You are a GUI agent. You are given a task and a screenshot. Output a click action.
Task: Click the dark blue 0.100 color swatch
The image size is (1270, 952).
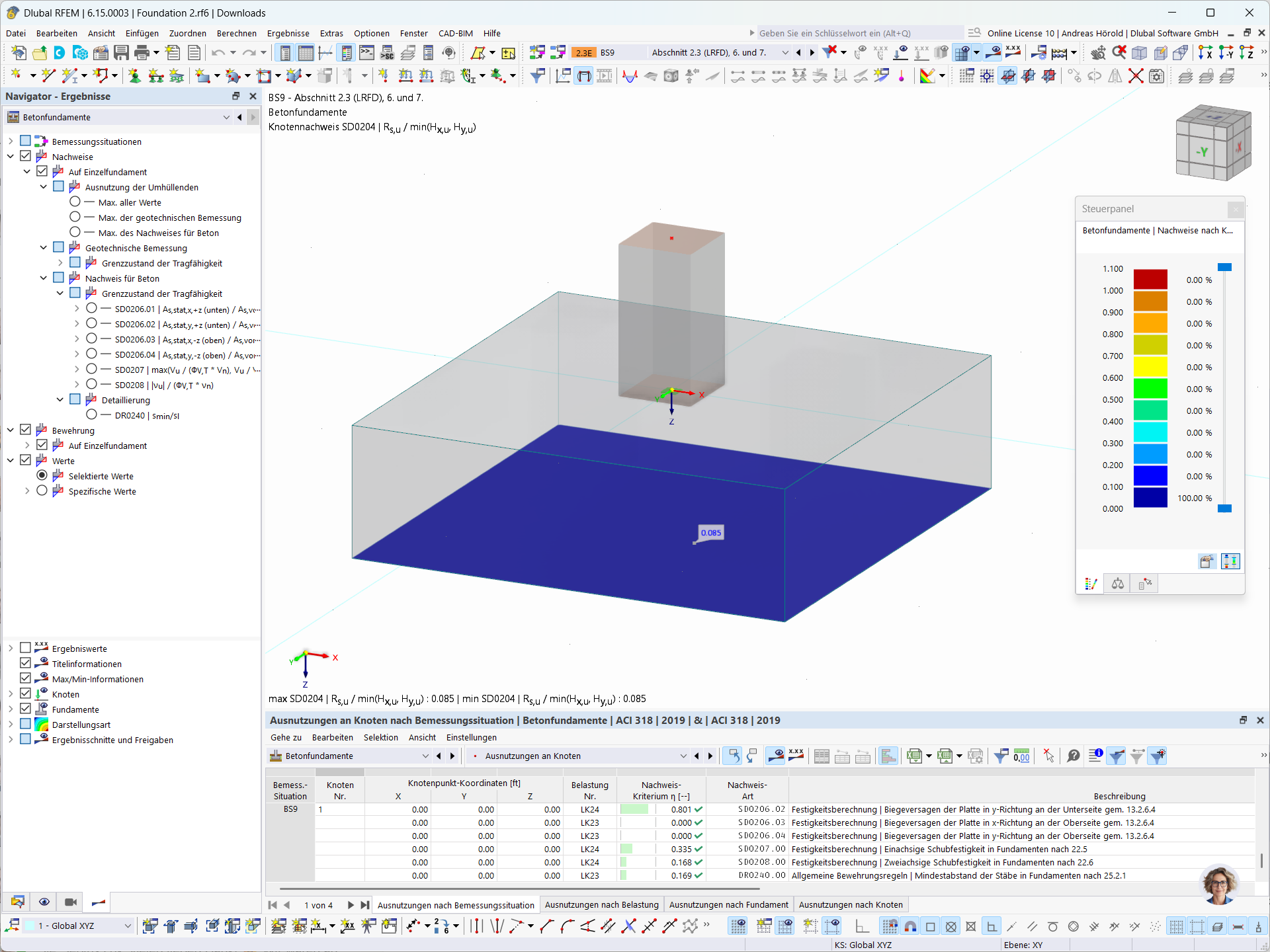[x=1150, y=498]
